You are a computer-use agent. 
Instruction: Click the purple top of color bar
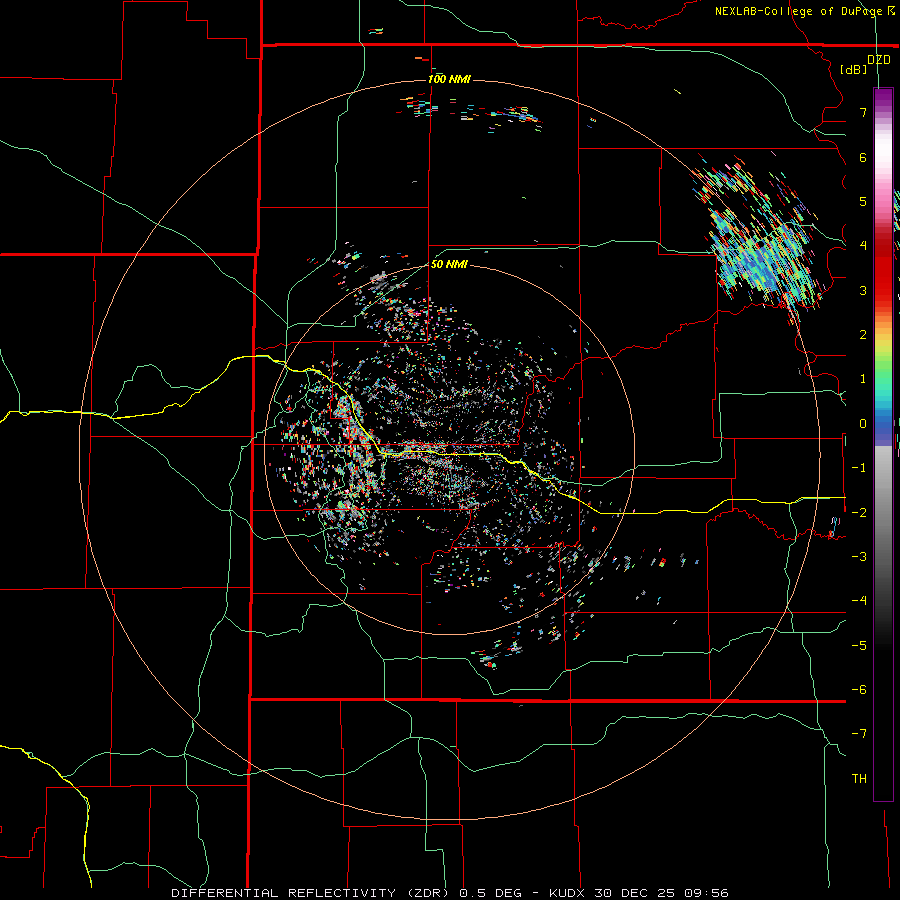point(883,99)
